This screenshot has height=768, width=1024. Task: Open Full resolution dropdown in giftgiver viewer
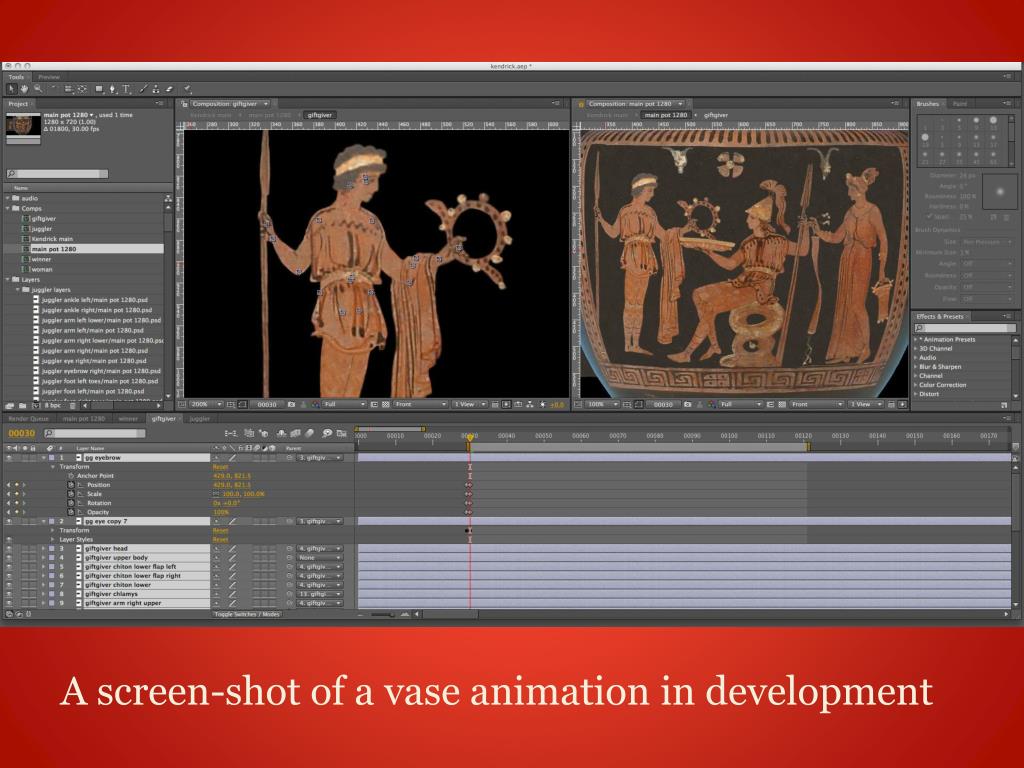(344, 404)
